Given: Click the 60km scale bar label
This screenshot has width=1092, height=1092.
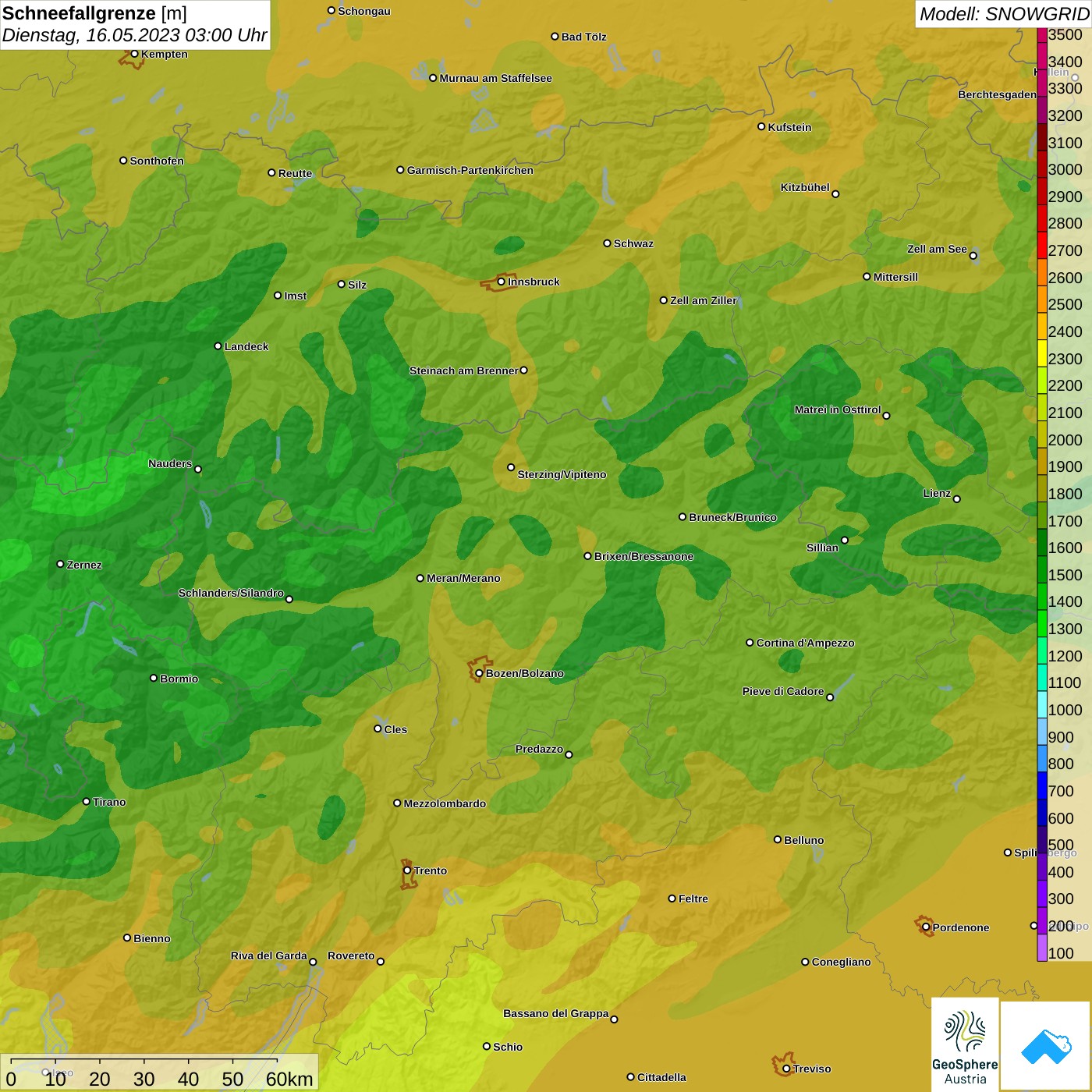Looking at the screenshot, I should 289,1079.
